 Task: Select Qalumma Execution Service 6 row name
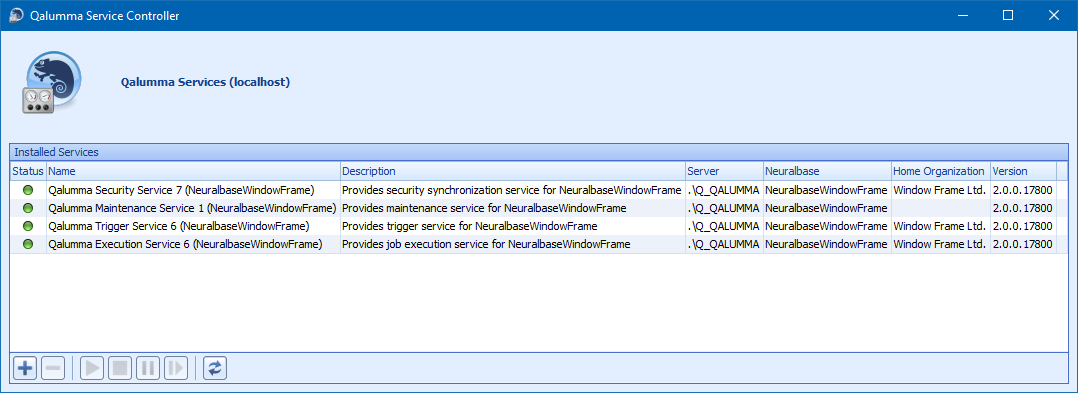pyautogui.click(x=185, y=244)
